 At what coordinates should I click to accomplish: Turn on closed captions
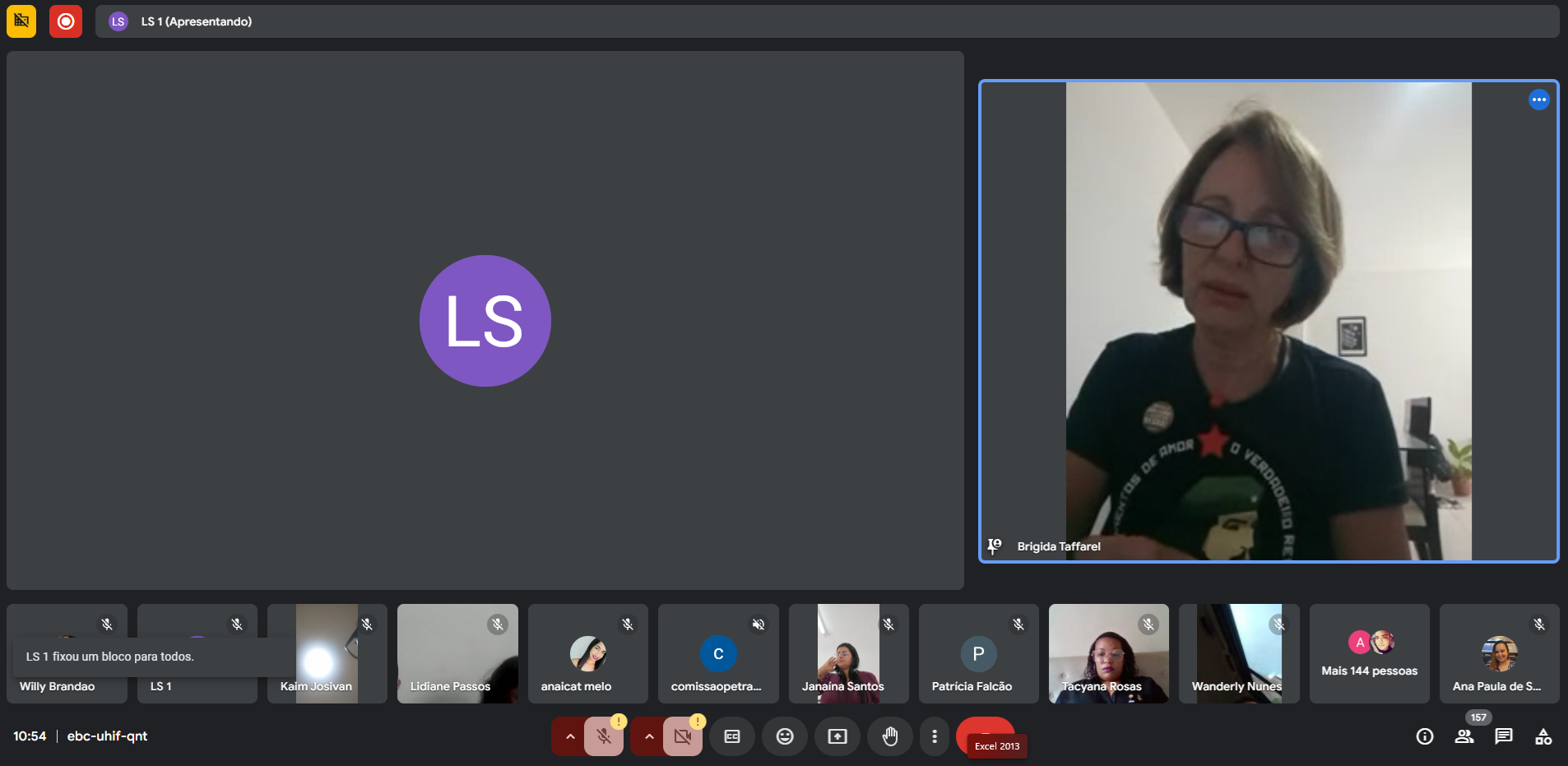pos(732,736)
